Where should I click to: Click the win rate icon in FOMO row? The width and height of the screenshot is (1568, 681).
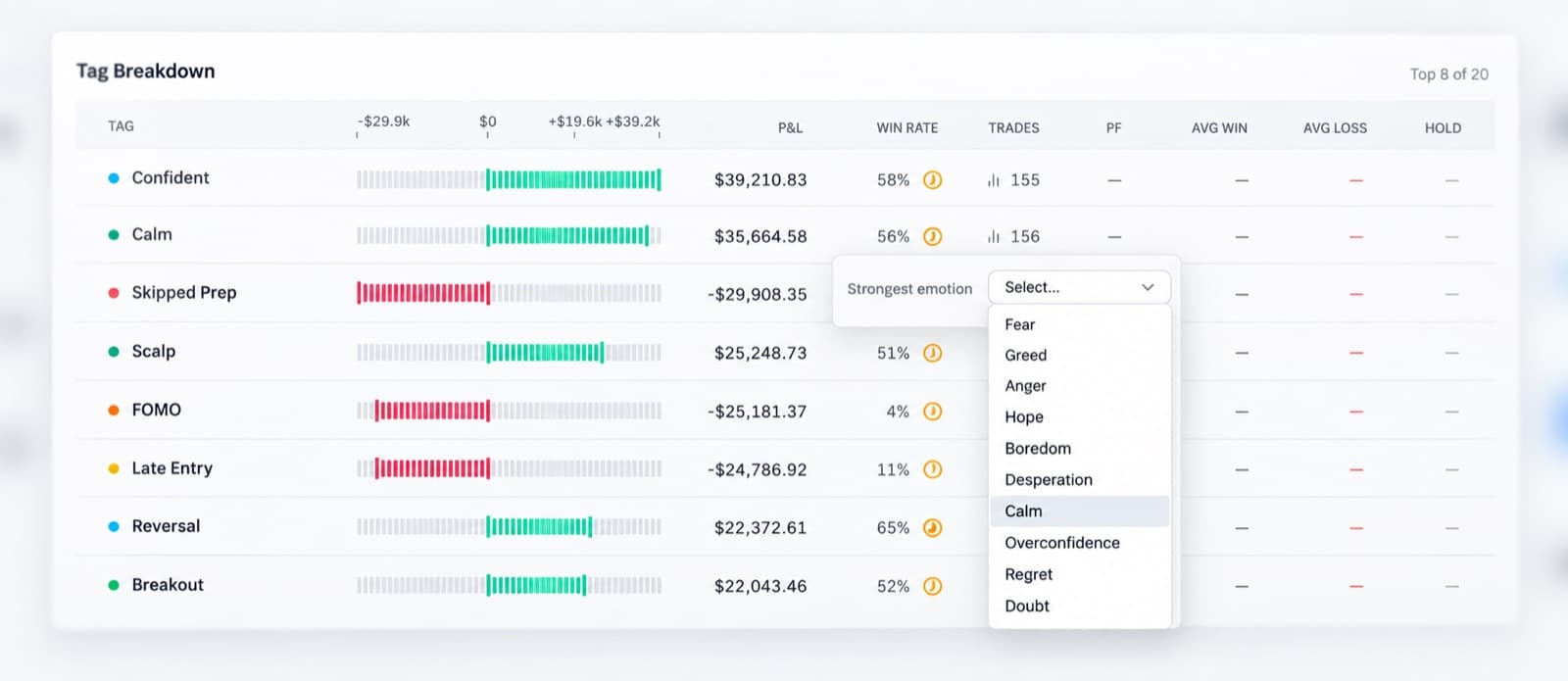[x=933, y=412]
